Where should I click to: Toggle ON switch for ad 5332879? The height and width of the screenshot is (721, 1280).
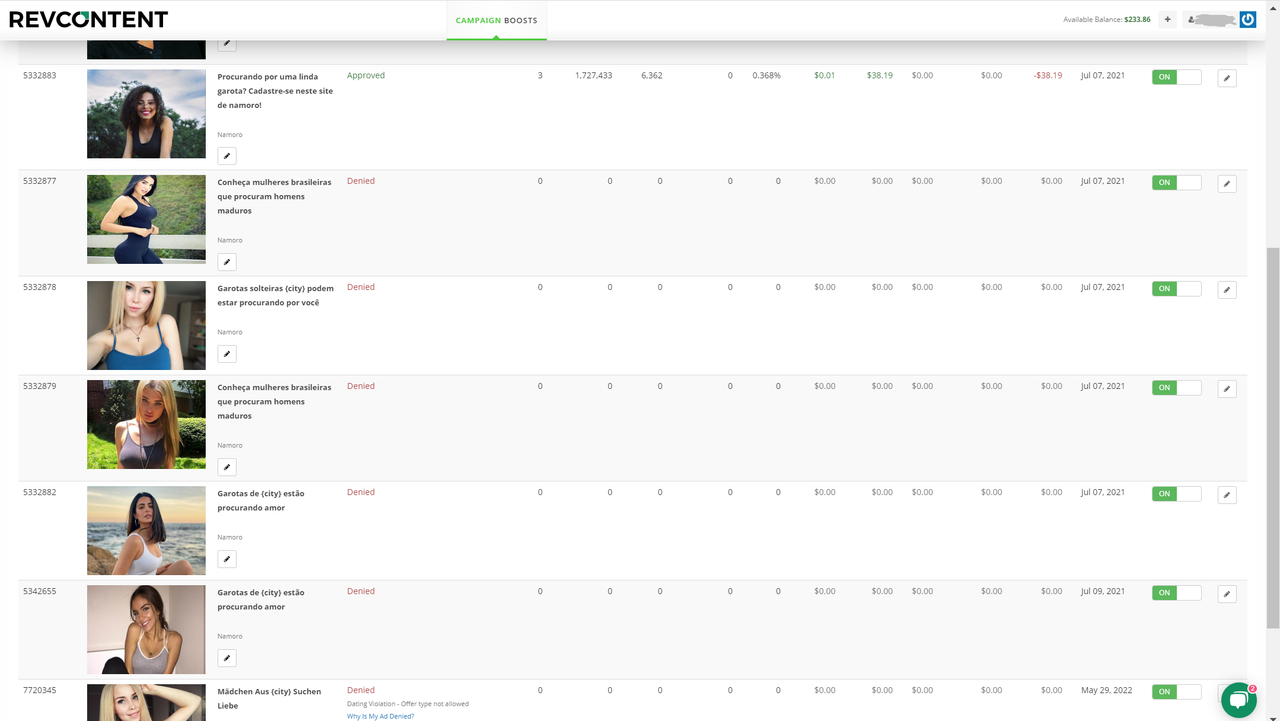click(1176, 388)
